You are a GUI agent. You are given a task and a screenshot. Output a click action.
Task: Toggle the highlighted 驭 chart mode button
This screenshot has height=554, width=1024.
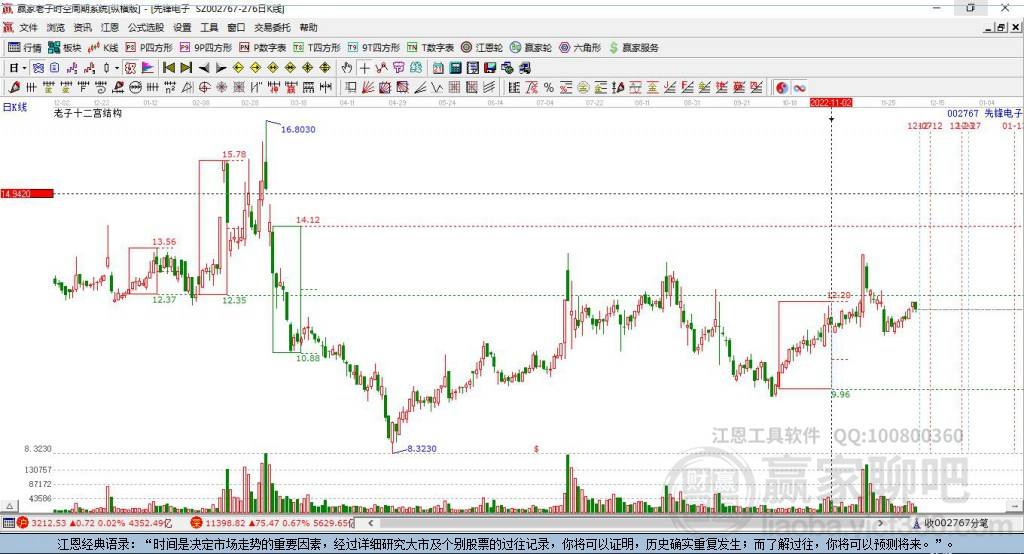(x=130, y=67)
